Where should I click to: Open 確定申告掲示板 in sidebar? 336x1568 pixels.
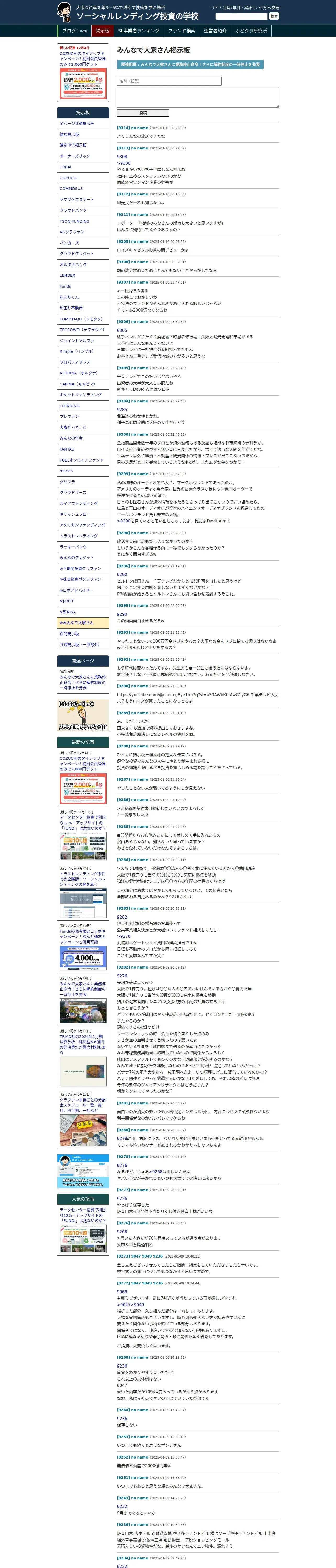pyautogui.click(x=83, y=146)
